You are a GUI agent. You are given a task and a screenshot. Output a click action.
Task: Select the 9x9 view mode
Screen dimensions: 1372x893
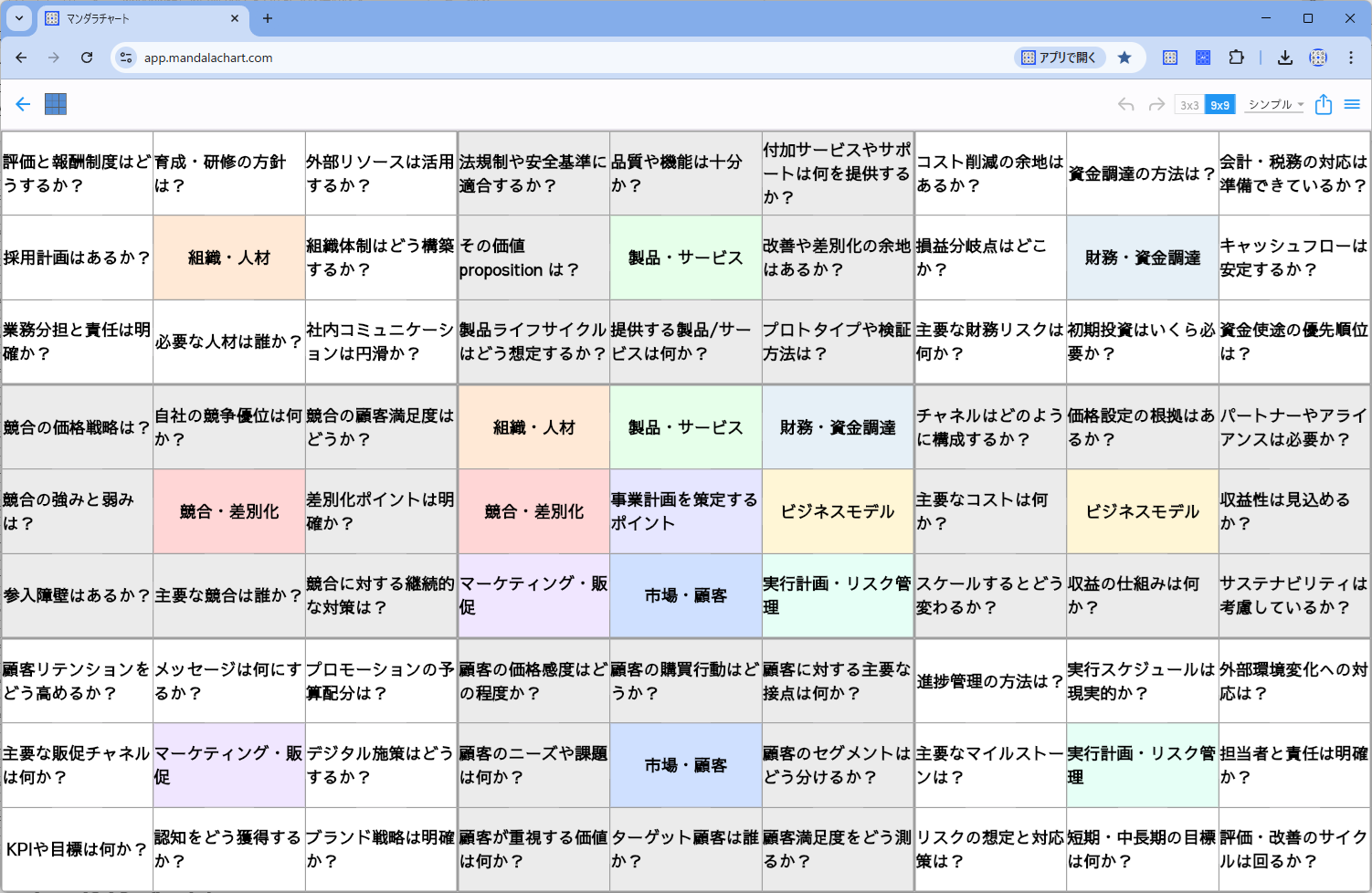pos(1220,105)
